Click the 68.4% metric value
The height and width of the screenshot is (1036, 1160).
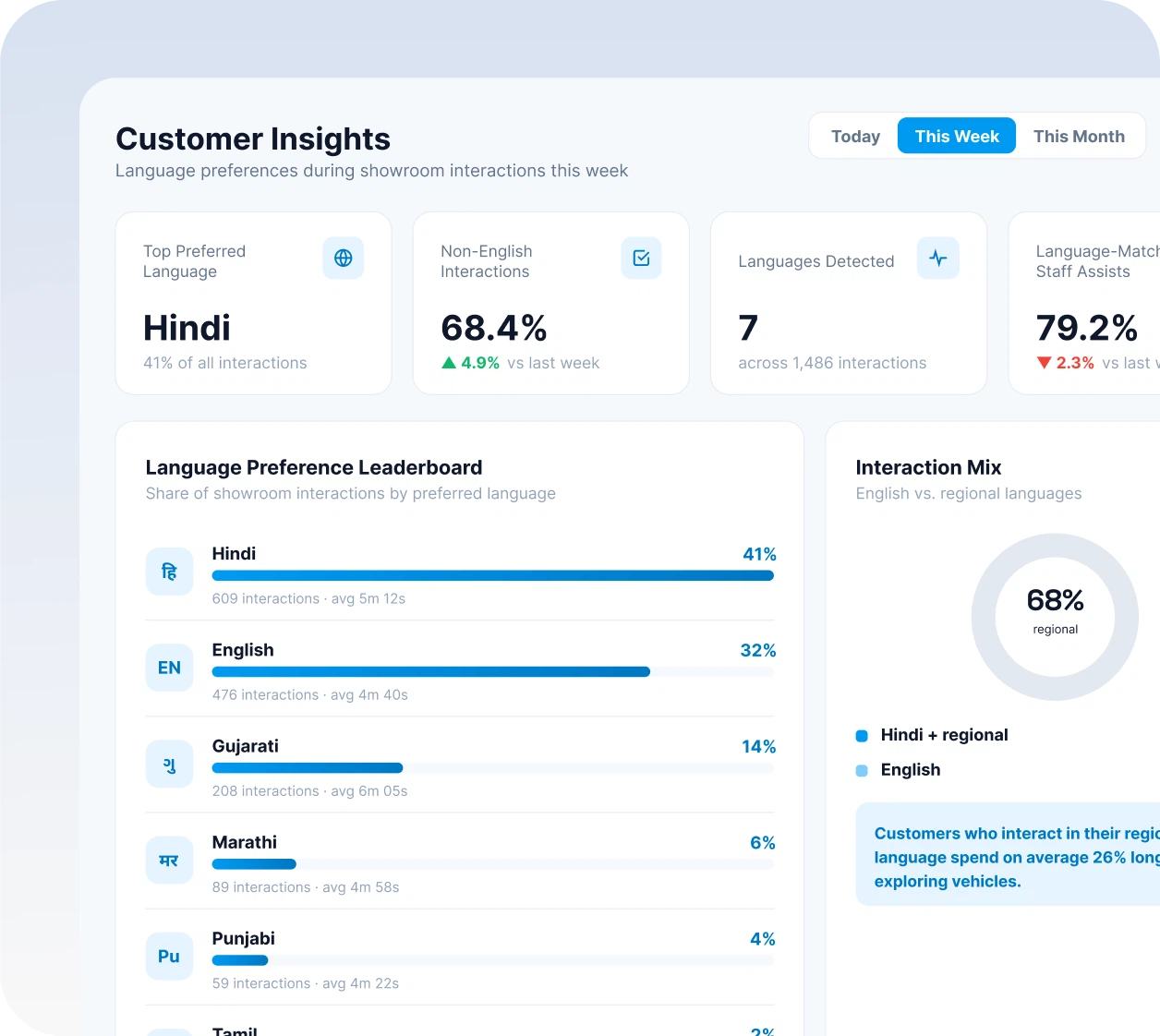(x=494, y=328)
